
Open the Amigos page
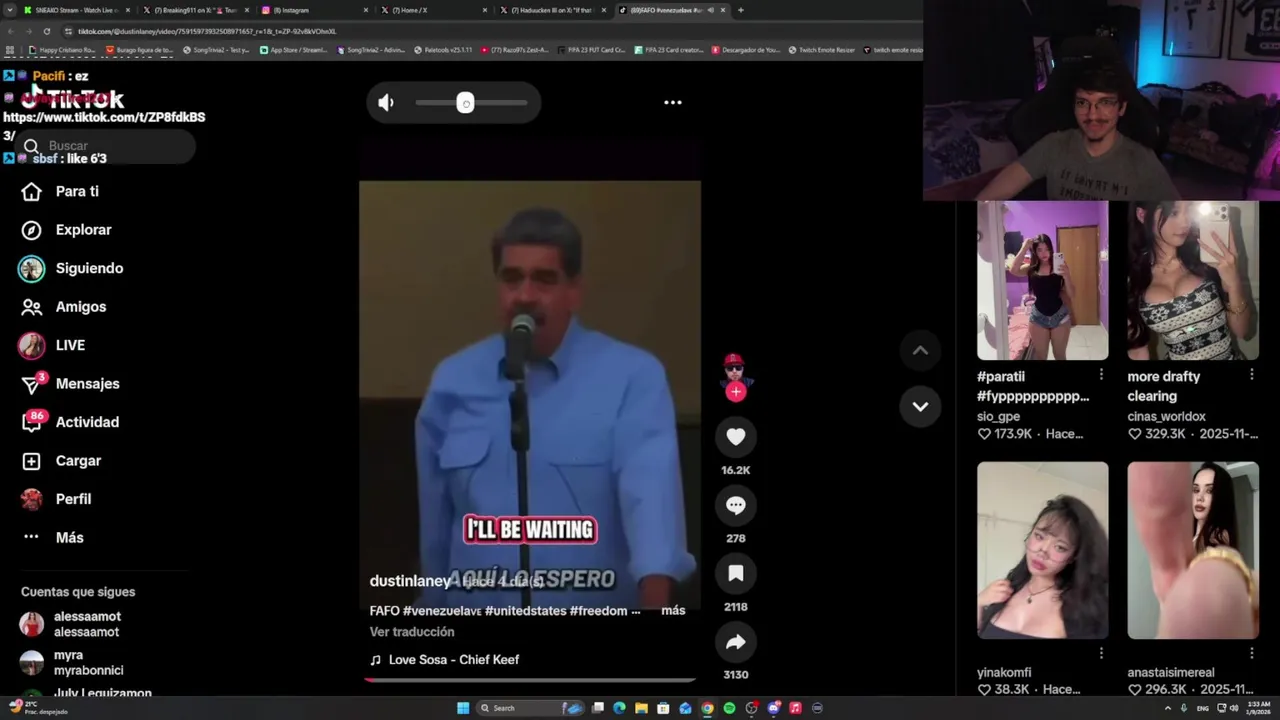pyautogui.click(x=65, y=307)
